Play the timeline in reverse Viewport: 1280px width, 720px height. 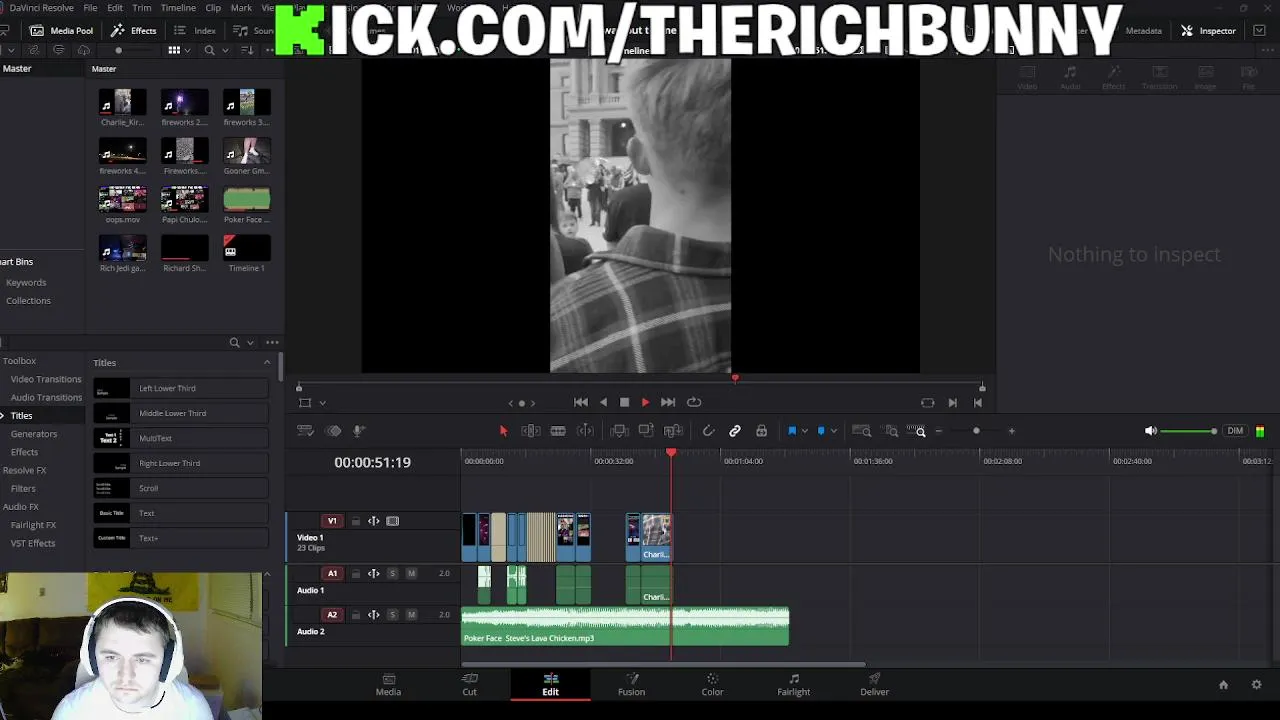coord(603,402)
